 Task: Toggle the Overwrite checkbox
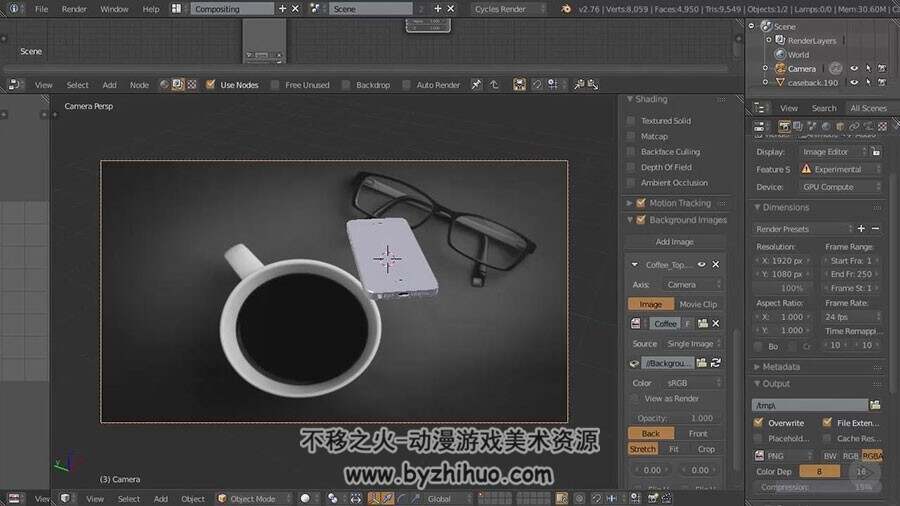click(758, 423)
